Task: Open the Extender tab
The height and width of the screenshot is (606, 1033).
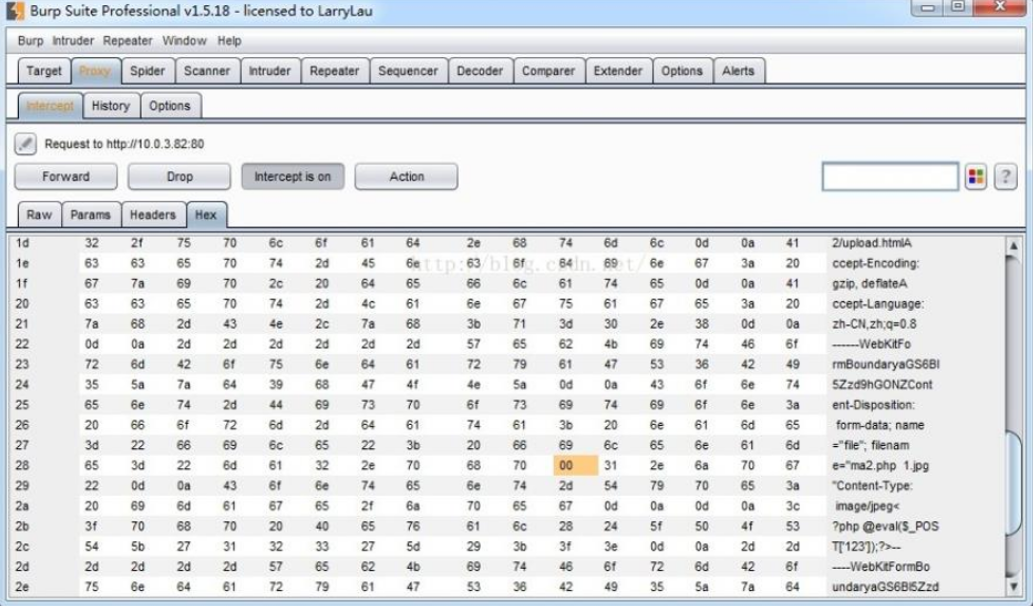Action: [618, 71]
